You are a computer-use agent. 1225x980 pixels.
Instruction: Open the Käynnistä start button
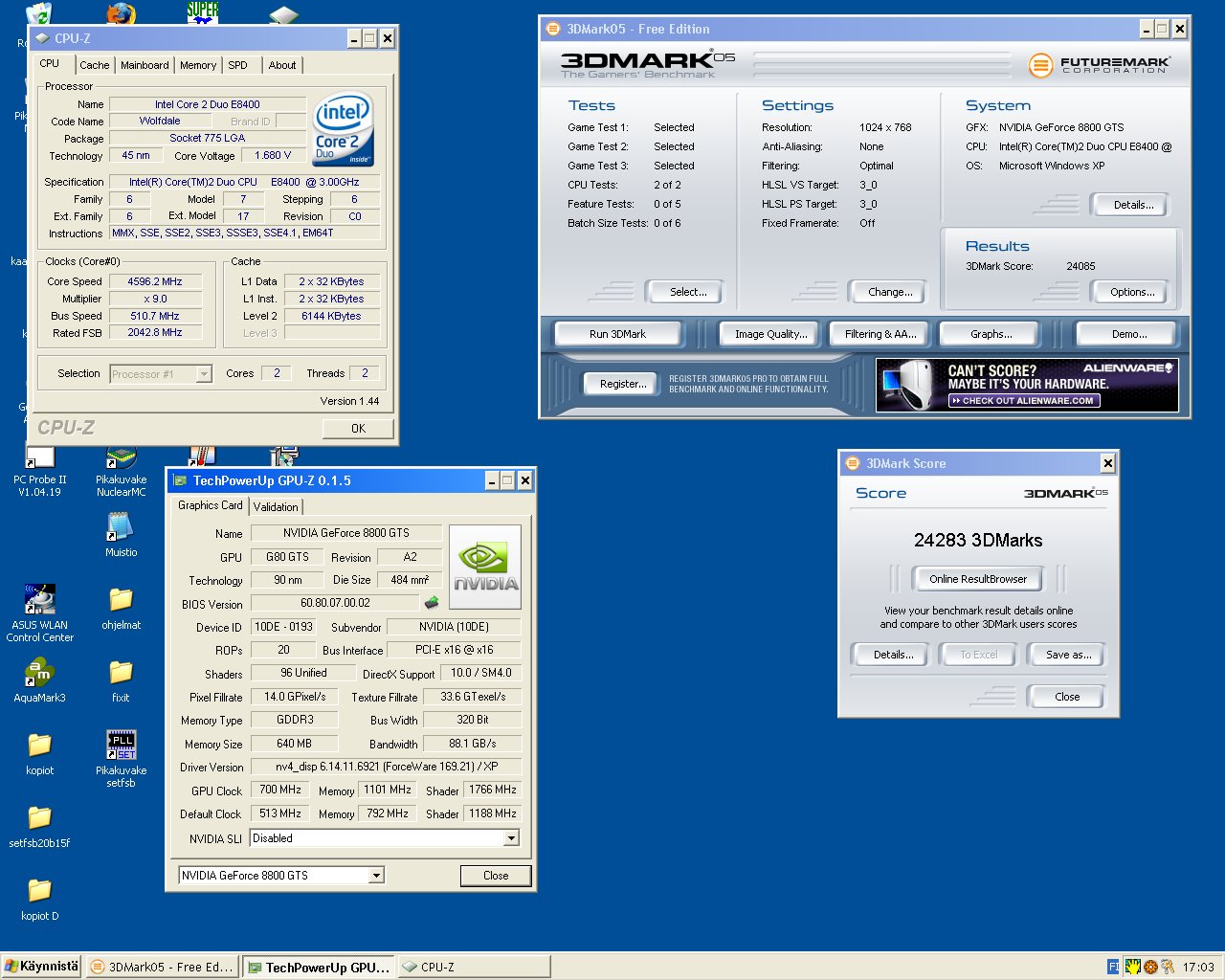[41, 967]
